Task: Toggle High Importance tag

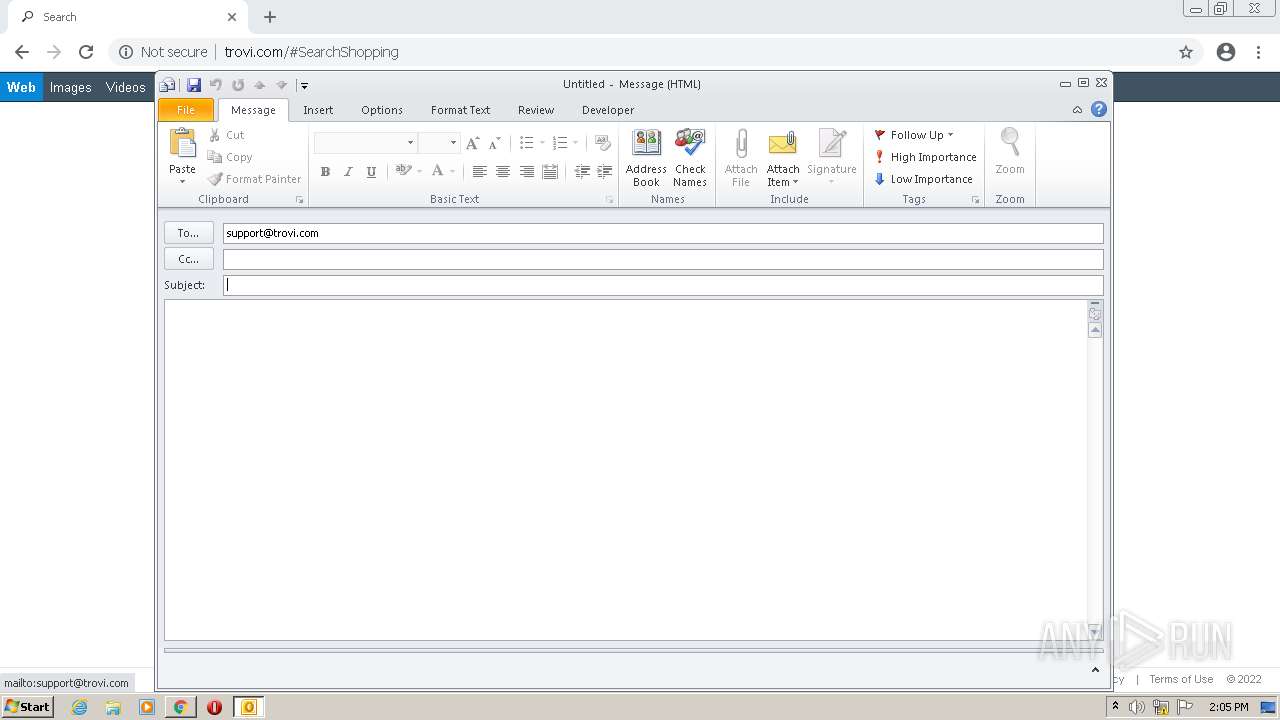Action: (925, 157)
